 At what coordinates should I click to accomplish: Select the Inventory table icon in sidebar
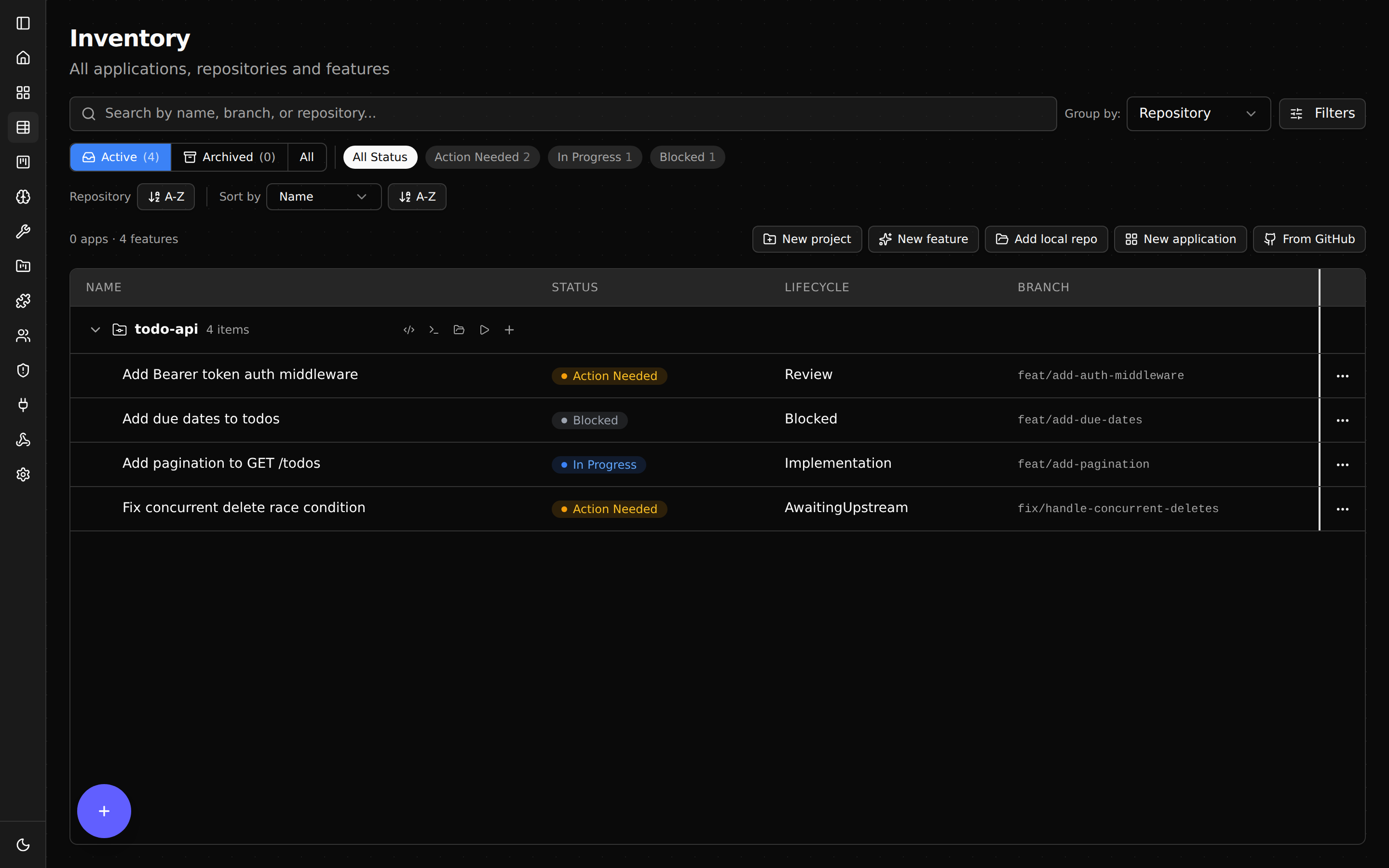pyautogui.click(x=23, y=127)
